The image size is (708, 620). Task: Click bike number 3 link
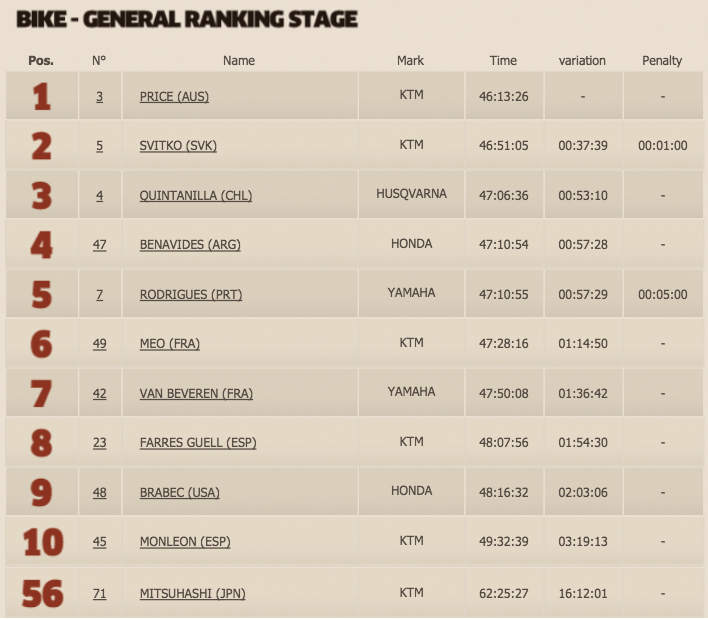pos(99,97)
